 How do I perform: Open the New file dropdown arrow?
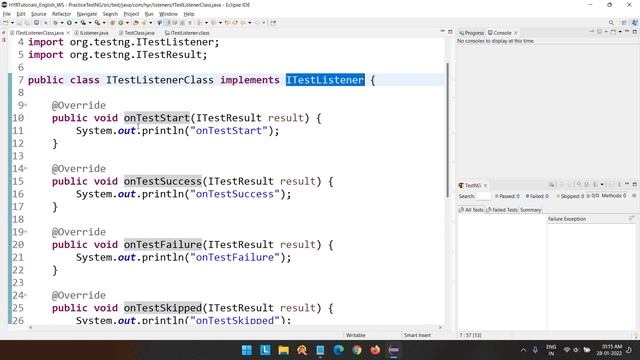pyautogui.click(x=12, y=23)
